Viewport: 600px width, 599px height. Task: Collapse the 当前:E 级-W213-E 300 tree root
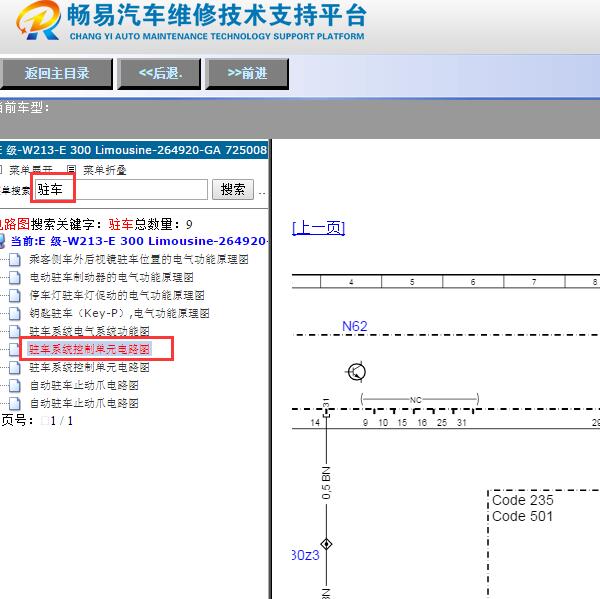pos(3,241)
